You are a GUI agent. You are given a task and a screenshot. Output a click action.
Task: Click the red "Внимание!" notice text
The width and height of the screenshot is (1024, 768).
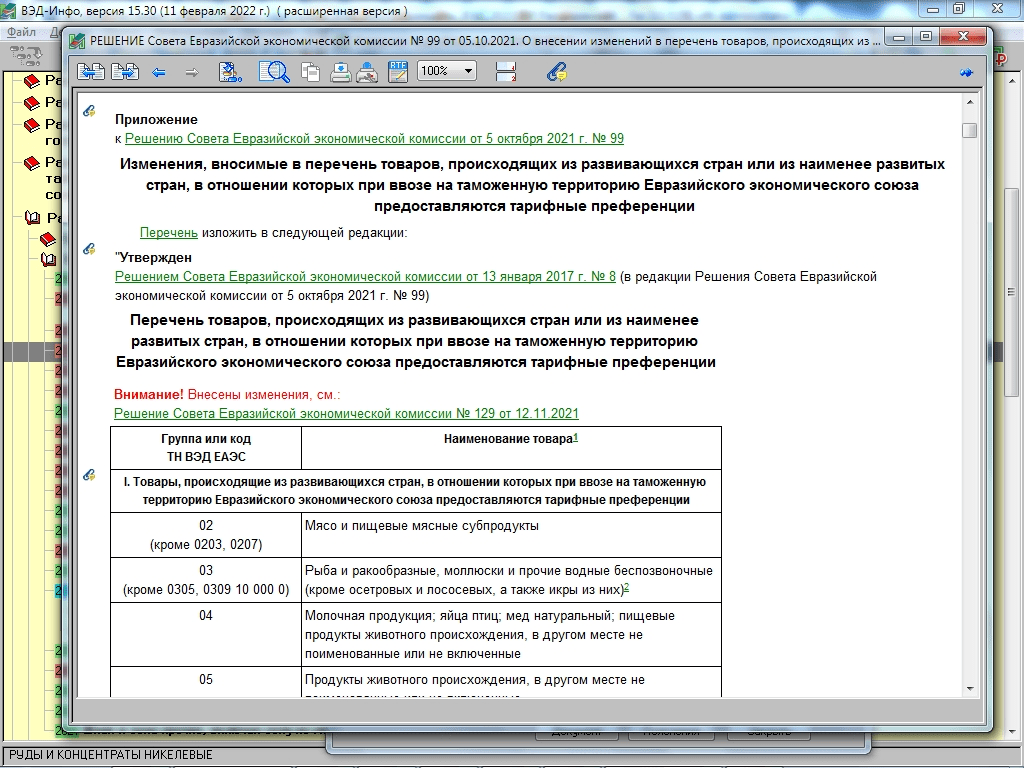[149, 394]
